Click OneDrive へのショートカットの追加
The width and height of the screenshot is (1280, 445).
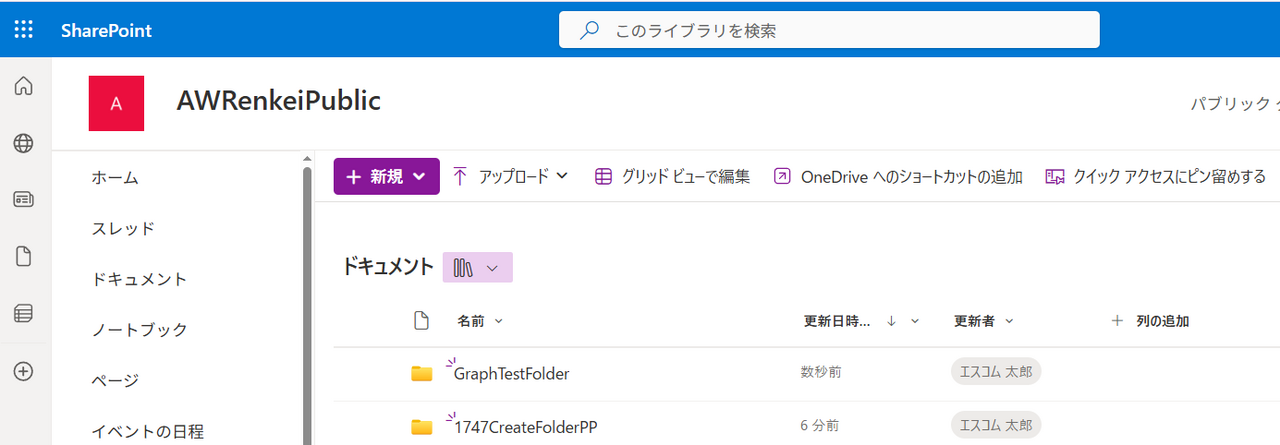[x=897, y=177]
